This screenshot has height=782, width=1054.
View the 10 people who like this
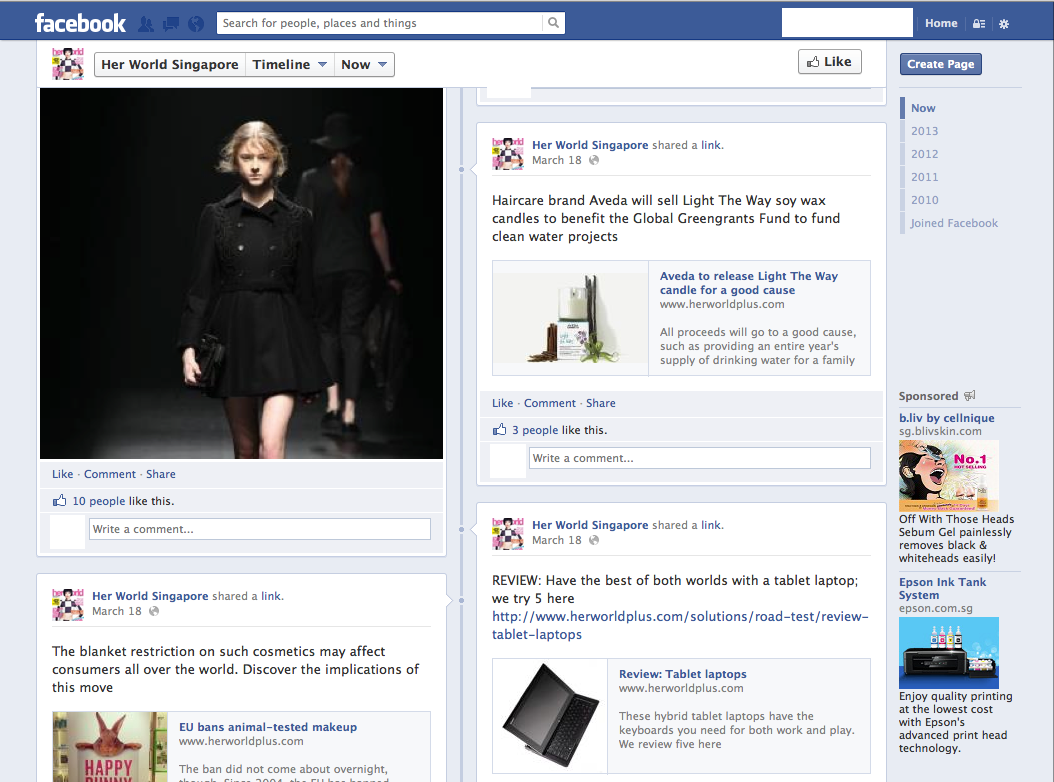click(x=99, y=501)
